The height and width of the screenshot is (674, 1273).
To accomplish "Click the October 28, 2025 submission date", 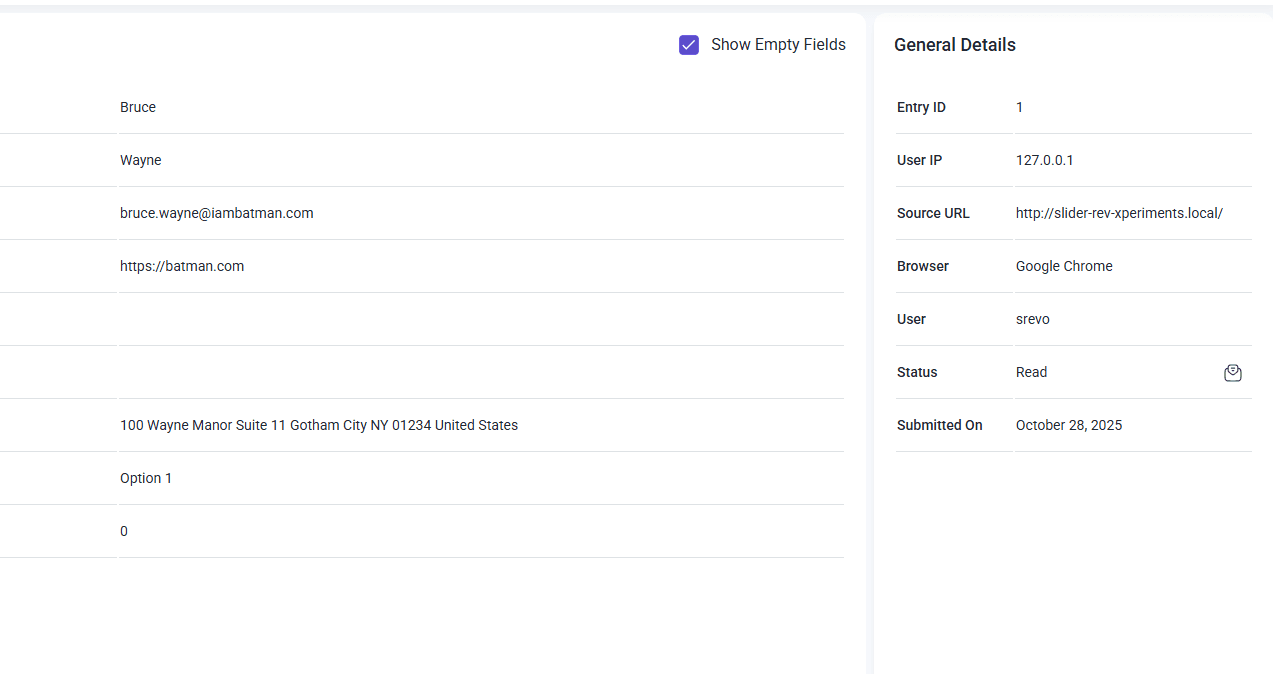I will [1068, 425].
